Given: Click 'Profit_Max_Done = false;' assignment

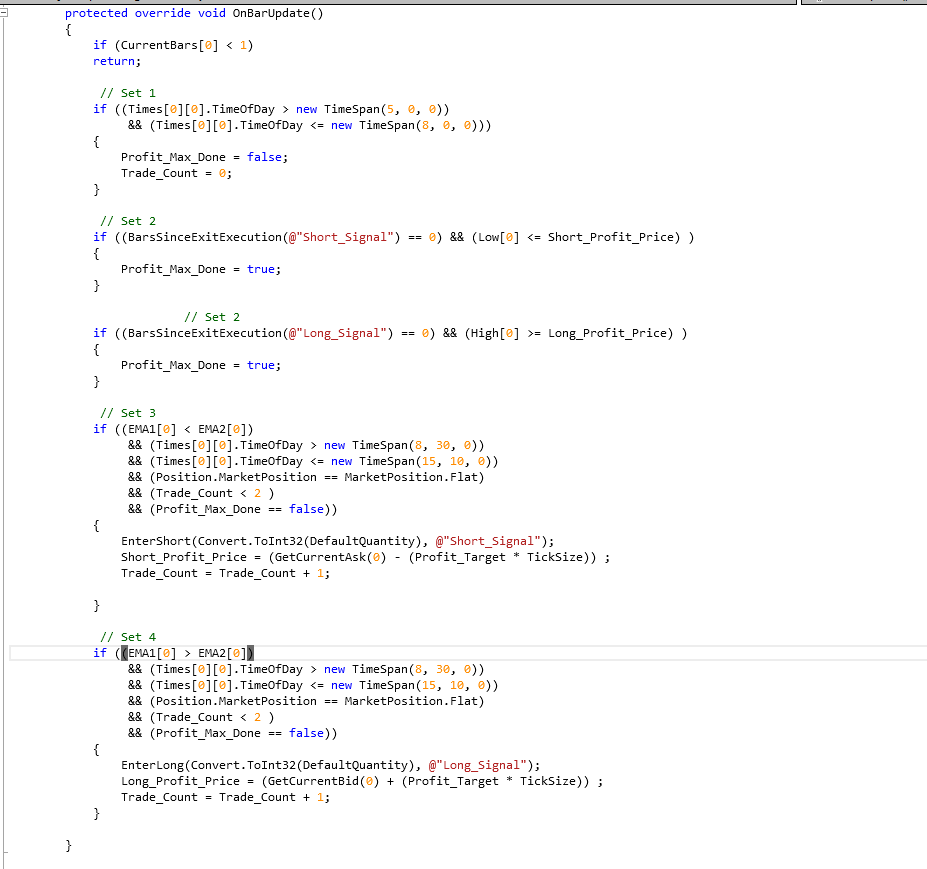Looking at the screenshot, I should 204,157.
